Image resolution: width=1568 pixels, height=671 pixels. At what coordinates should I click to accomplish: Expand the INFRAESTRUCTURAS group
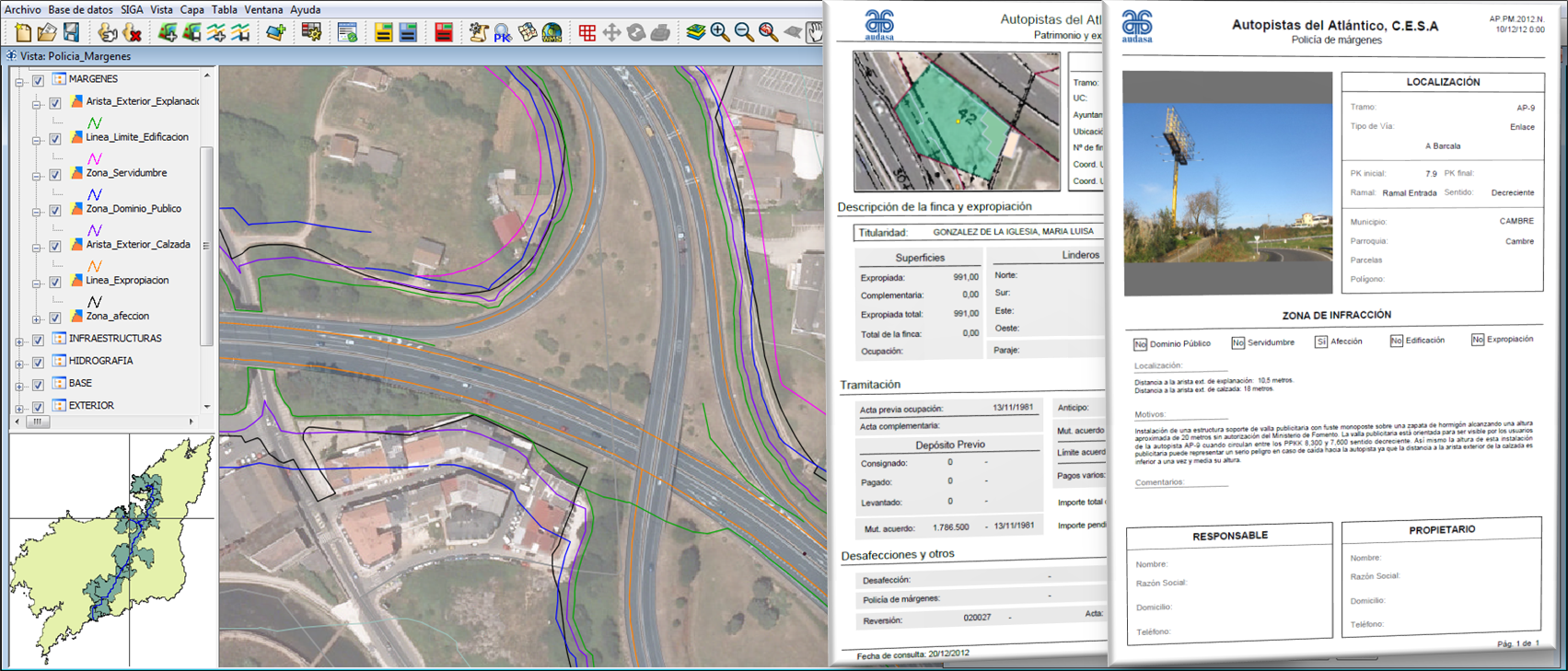(19, 341)
